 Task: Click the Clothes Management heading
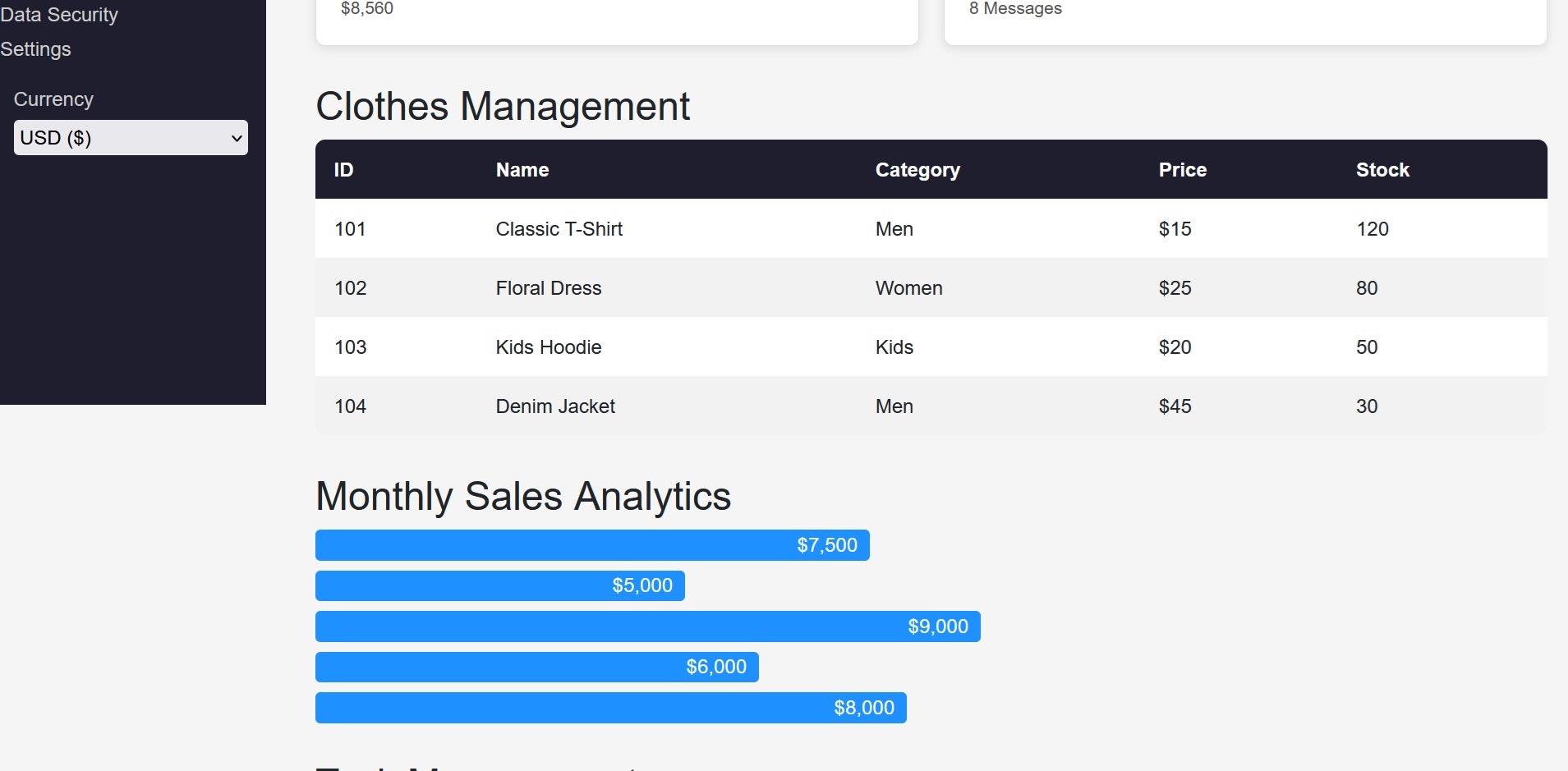coord(503,107)
